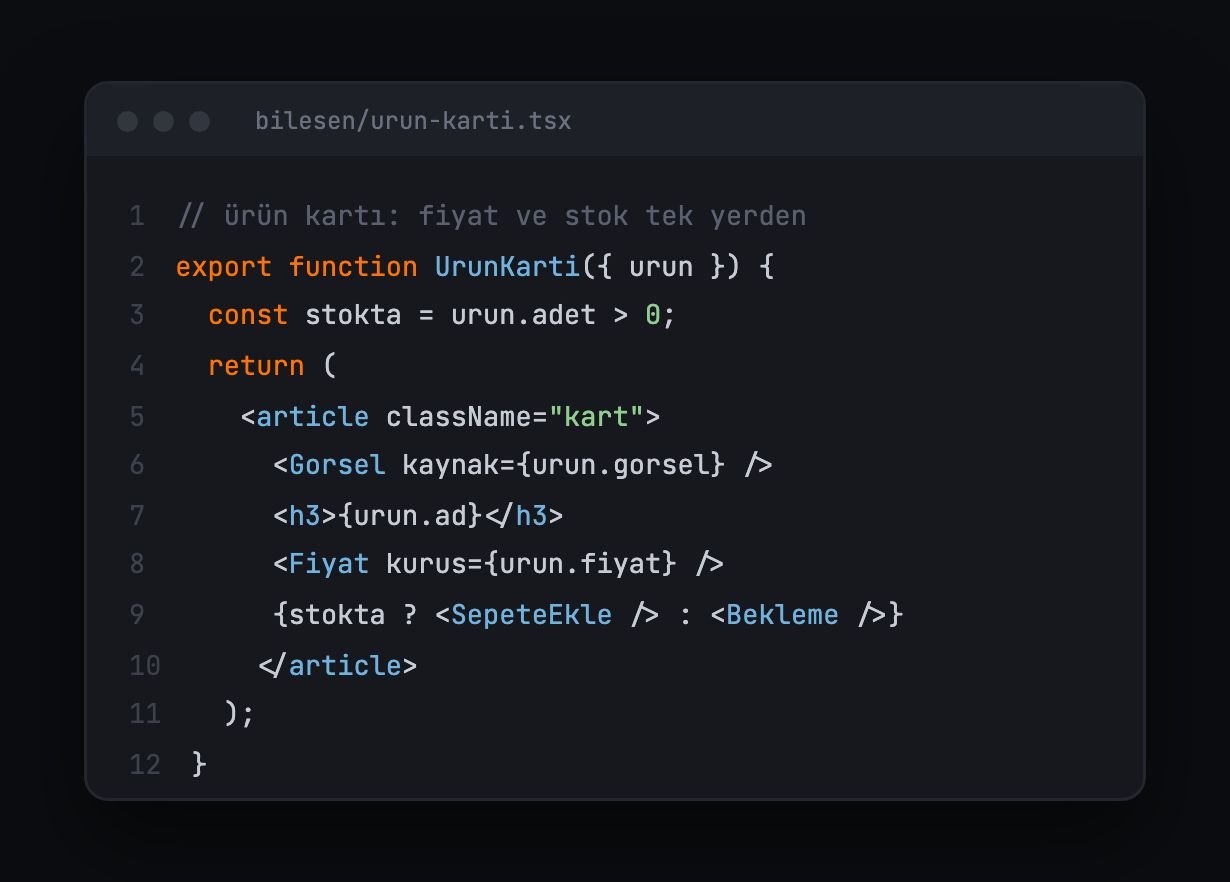The image size is (1230, 882).
Task: Click line number 4 in the gutter
Action: tap(137, 366)
